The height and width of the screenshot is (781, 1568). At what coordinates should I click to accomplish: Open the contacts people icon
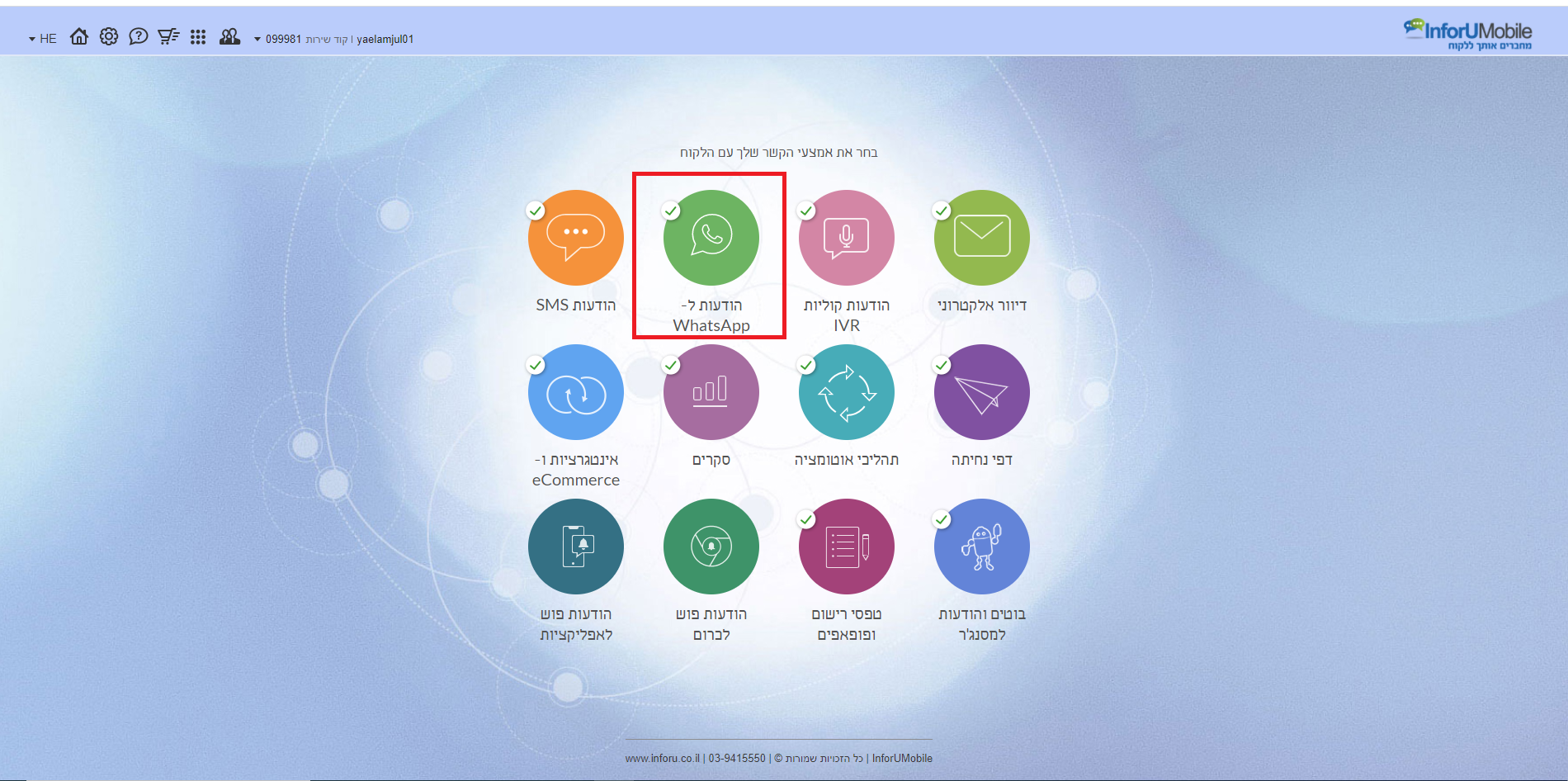tap(229, 36)
